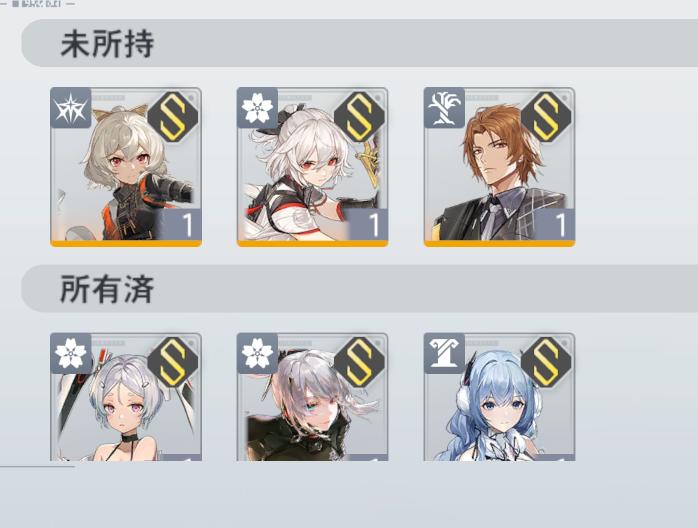Select the cat-eared girl's portrait under 未所持
Screen dimensions: 698x528
[x=126, y=167]
